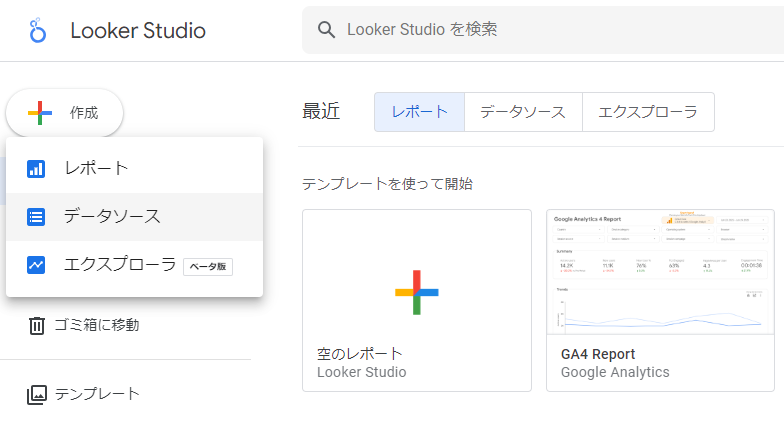Screen dimensions: 784x421
Task: Click the テンプレート gallery icon
Action: click(36, 394)
